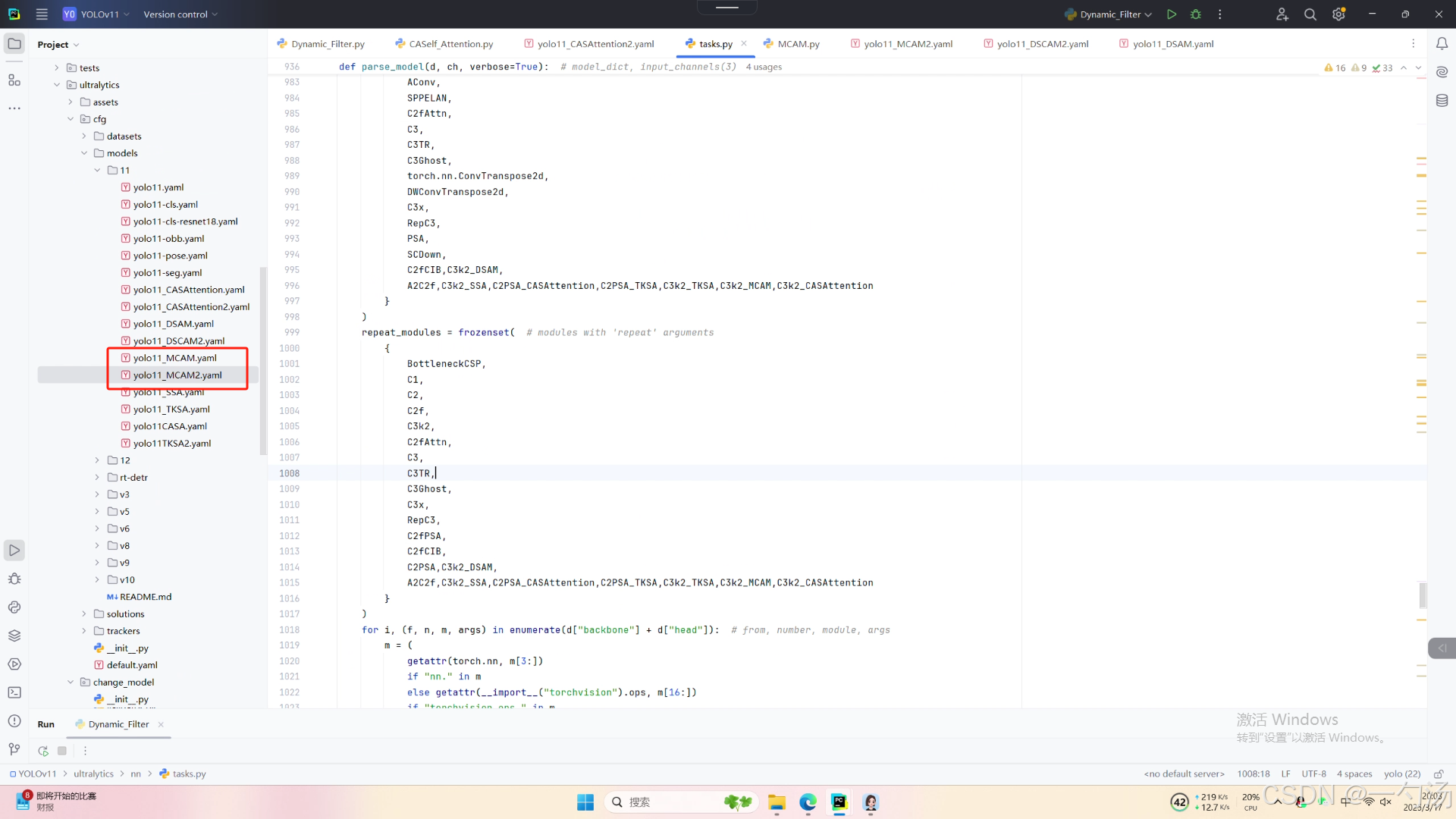This screenshot has height=819, width=1456.
Task: Open IDE settings gear icon
Action: (1338, 14)
